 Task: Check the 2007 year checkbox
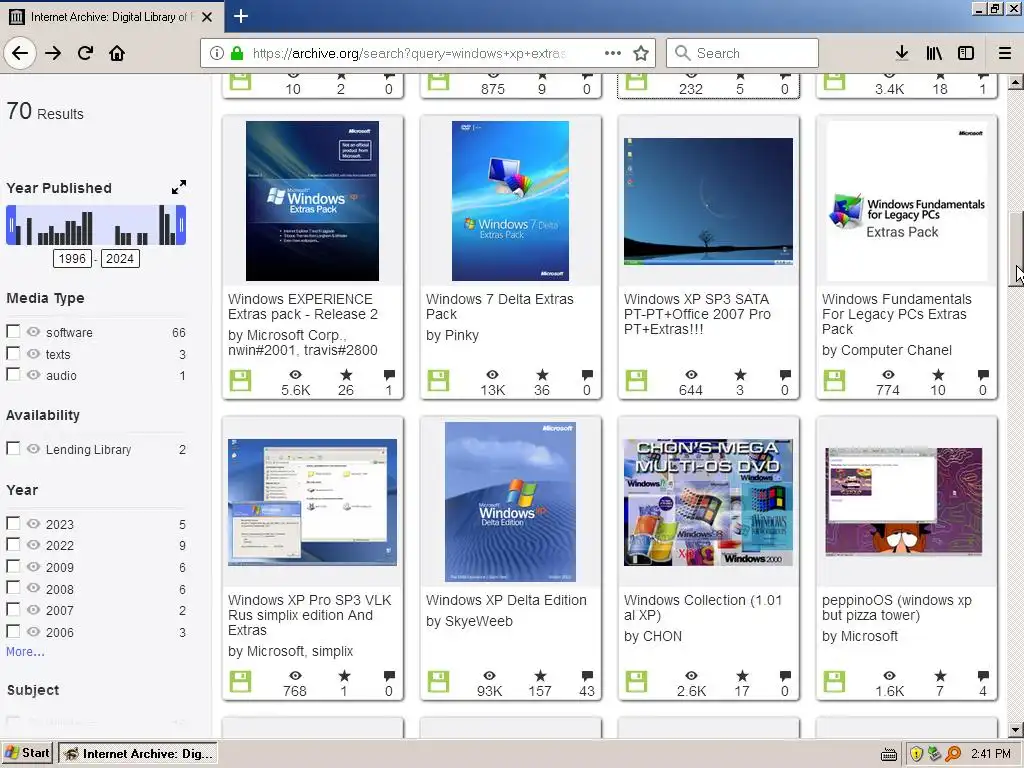(13, 609)
